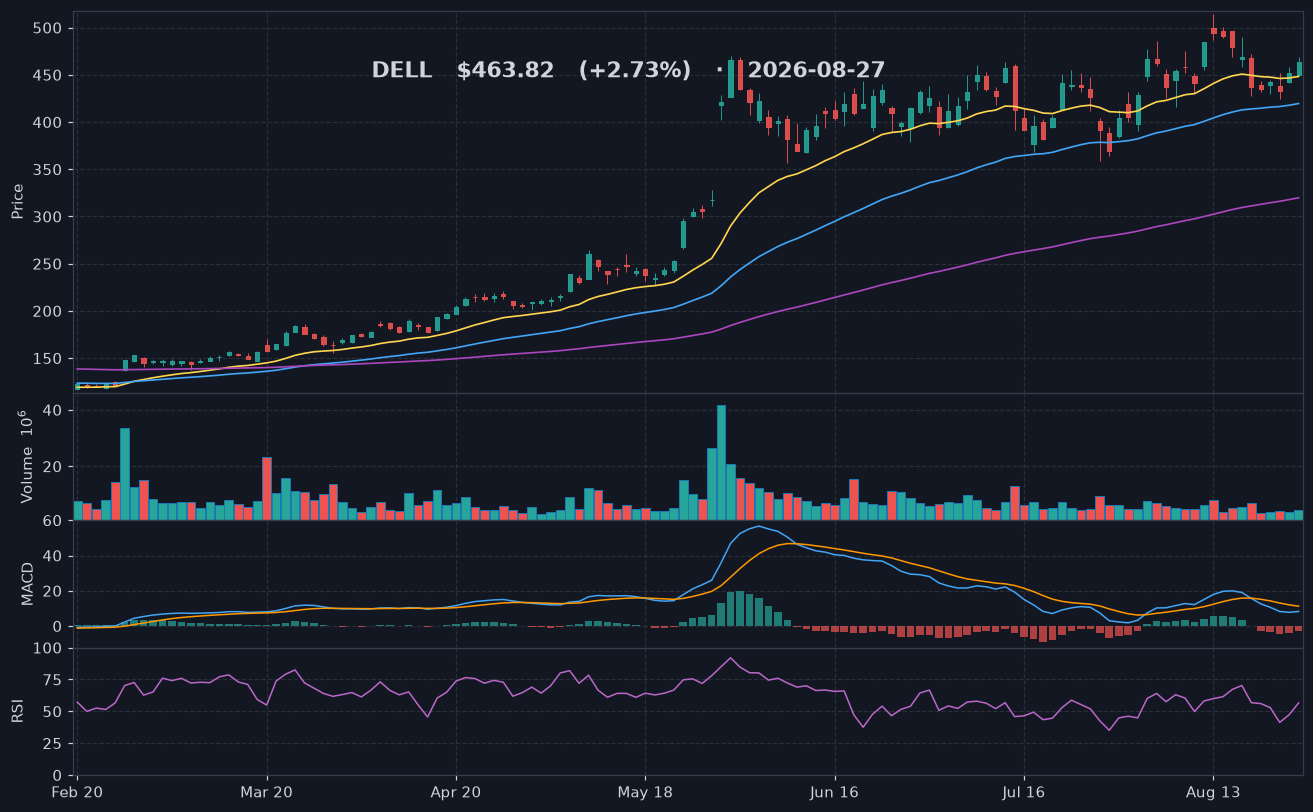Select the Apr 20 date axis label
Viewport: 1313px width, 812px height.
(x=456, y=792)
